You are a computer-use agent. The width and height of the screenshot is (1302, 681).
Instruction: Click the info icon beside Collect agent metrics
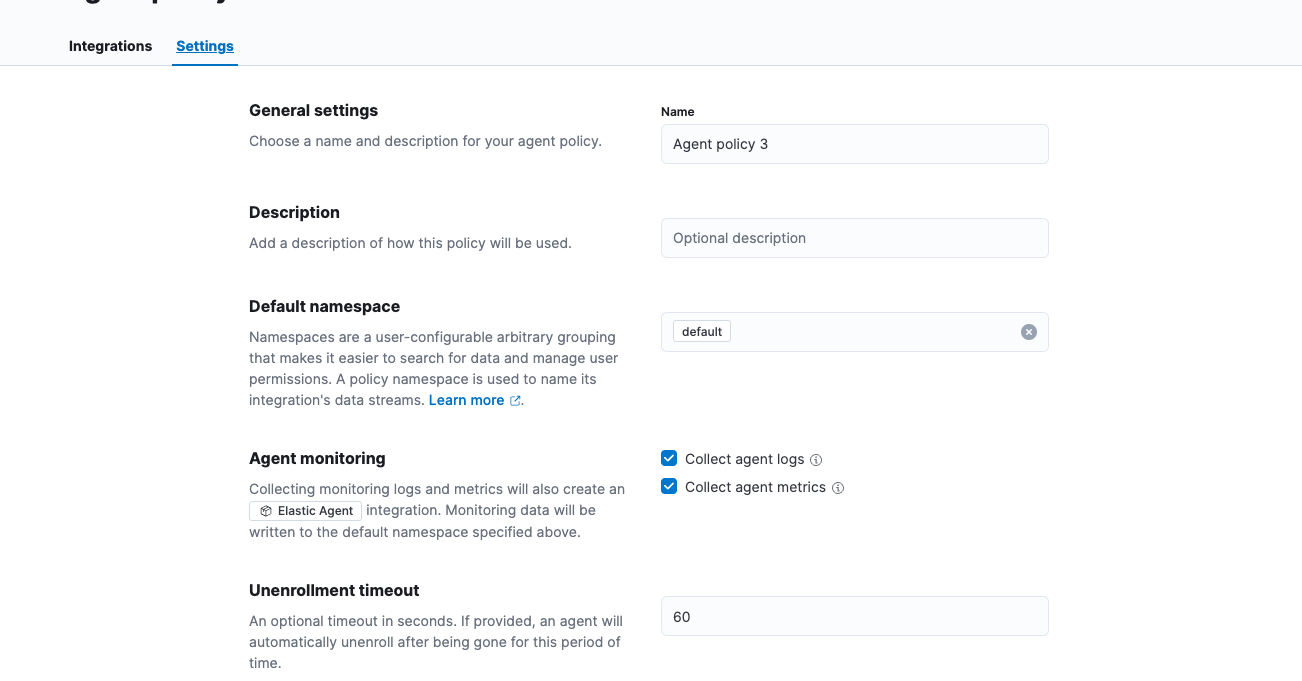[x=838, y=487]
